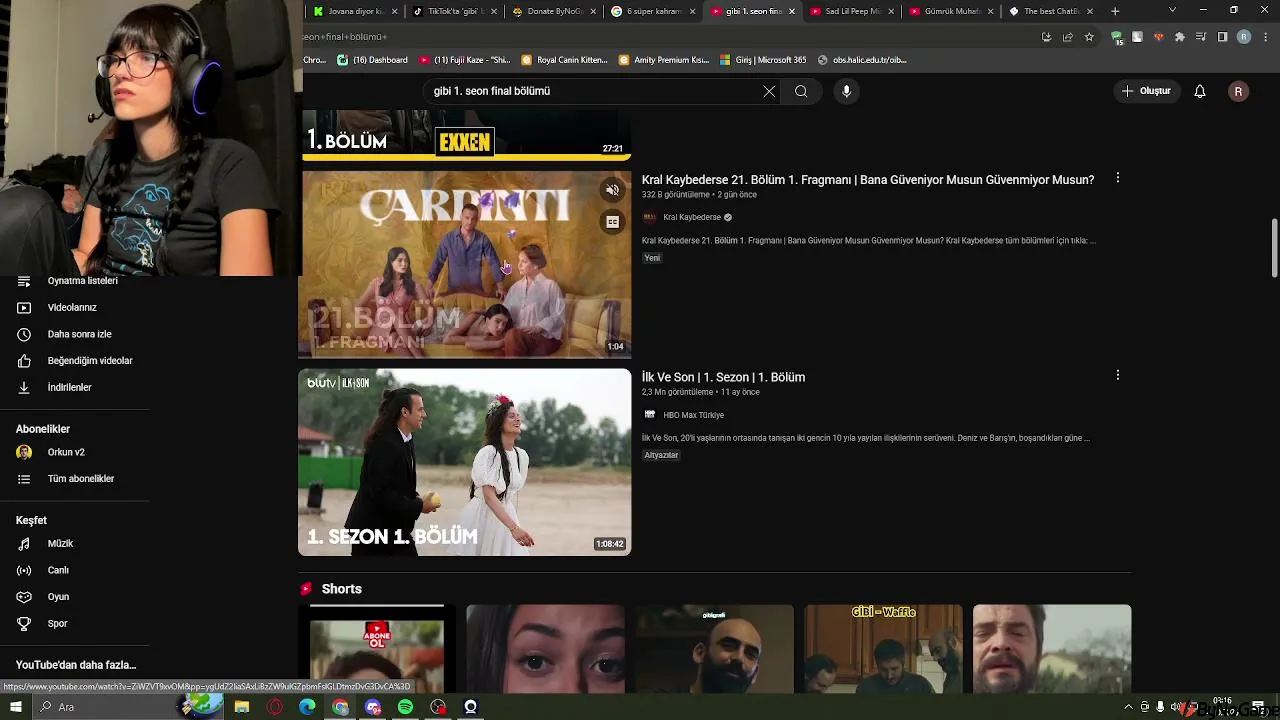Click the share page icon in address bar
The image size is (1280, 720).
pyautogui.click(x=1068, y=37)
